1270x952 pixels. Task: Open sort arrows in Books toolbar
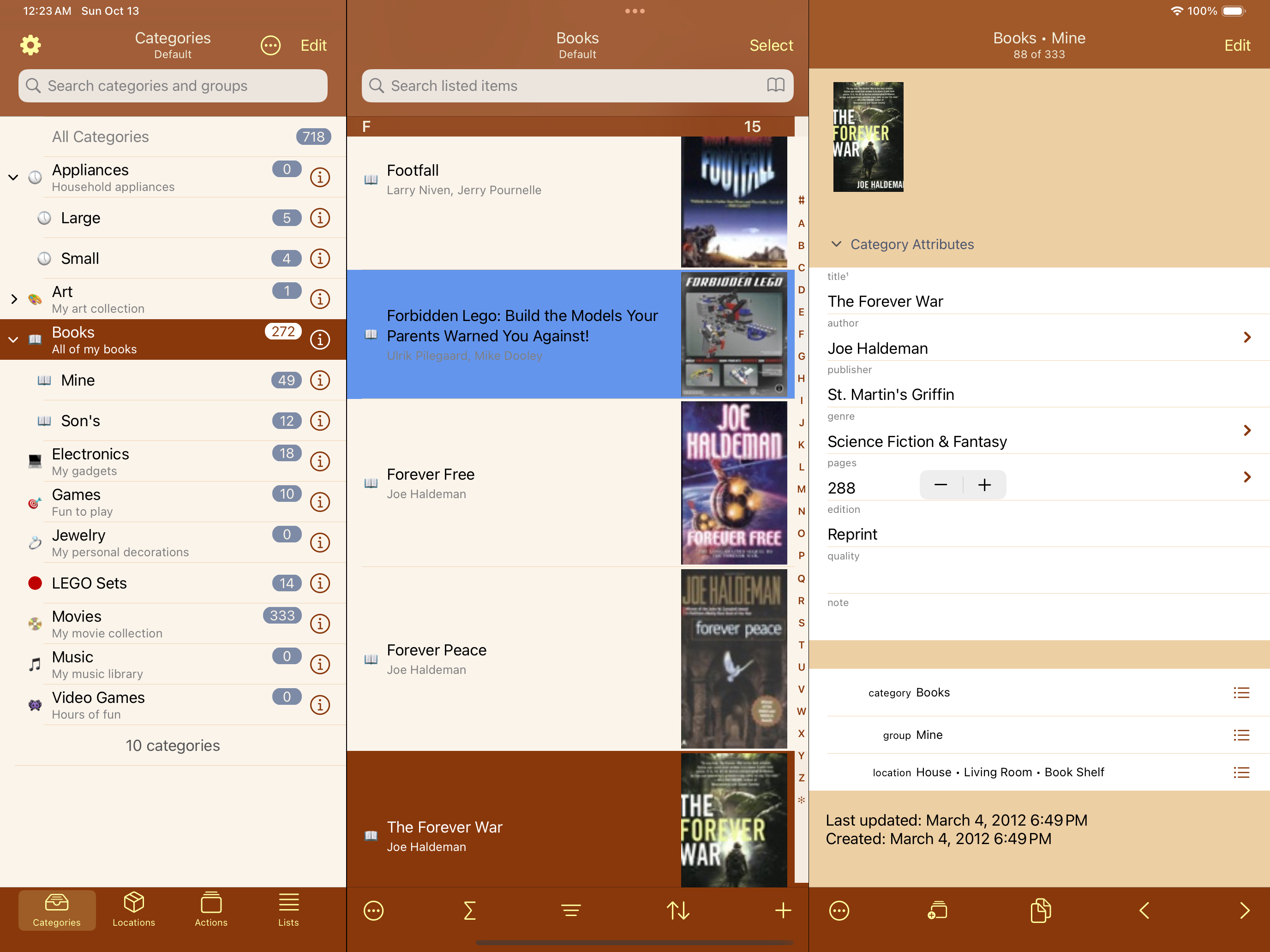coord(678,910)
